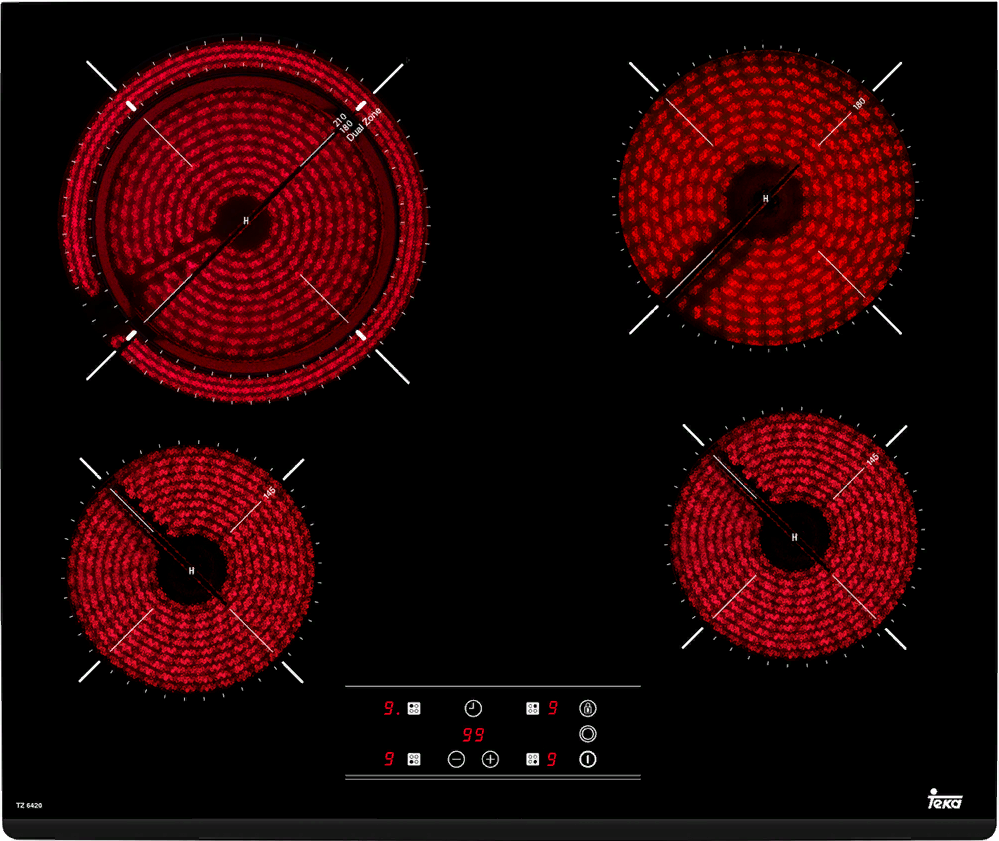Select the rear-right cooking zone icon

pyautogui.click(x=533, y=709)
